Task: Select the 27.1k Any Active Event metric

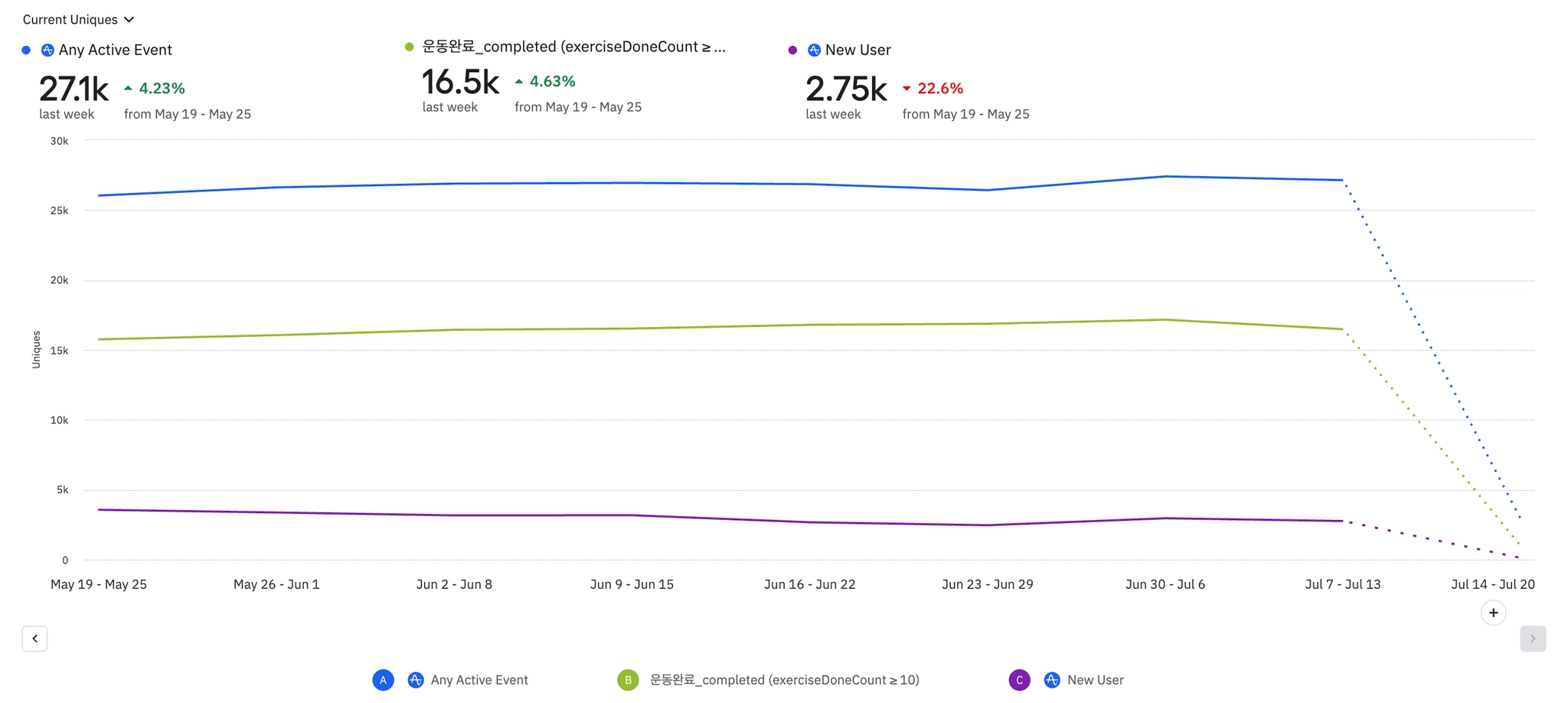Action: click(73, 90)
